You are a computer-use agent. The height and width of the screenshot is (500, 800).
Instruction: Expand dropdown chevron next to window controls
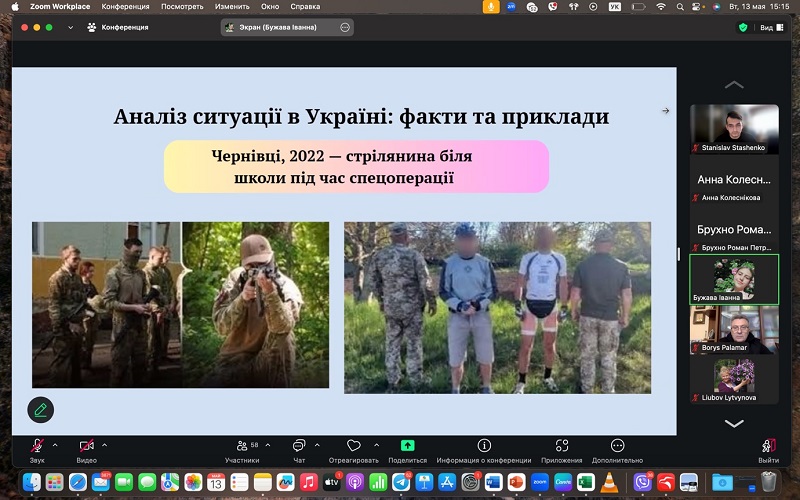pos(70,28)
